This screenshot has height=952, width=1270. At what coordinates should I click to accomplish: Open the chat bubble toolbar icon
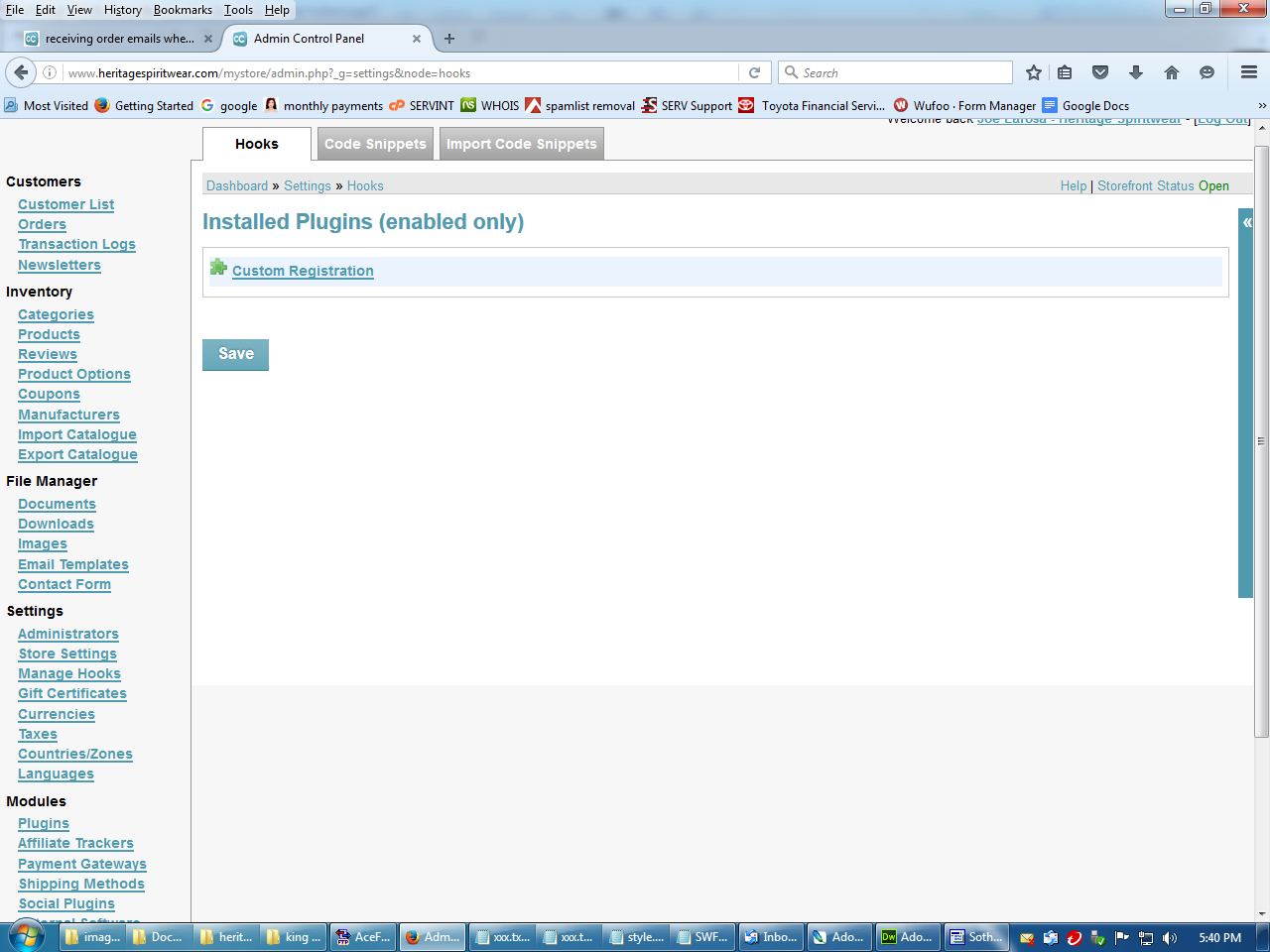pos(1206,72)
